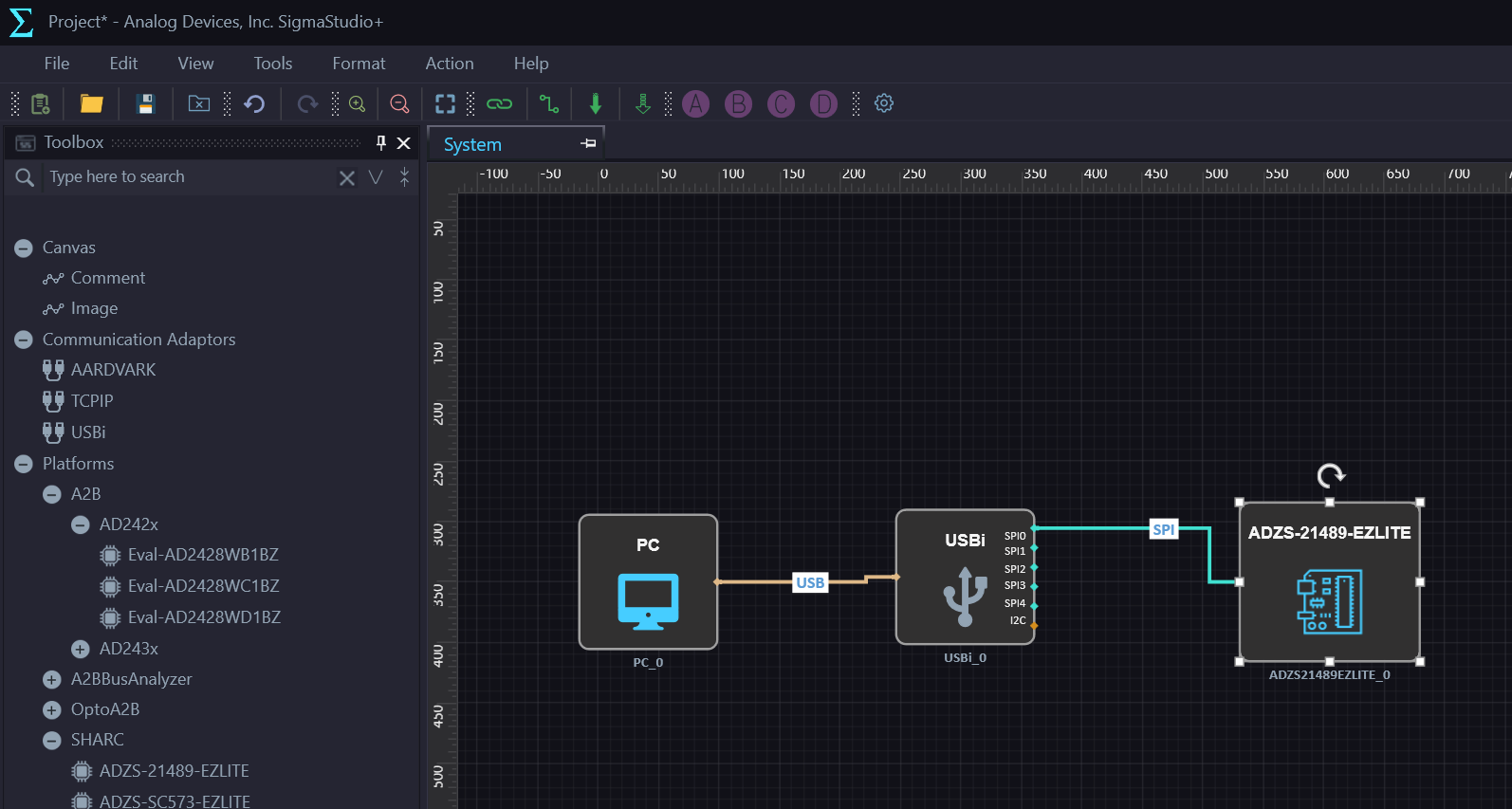Viewport: 1512px width, 809px height.
Task: Select the PC block on canvas
Action: pyautogui.click(x=648, y=581)
